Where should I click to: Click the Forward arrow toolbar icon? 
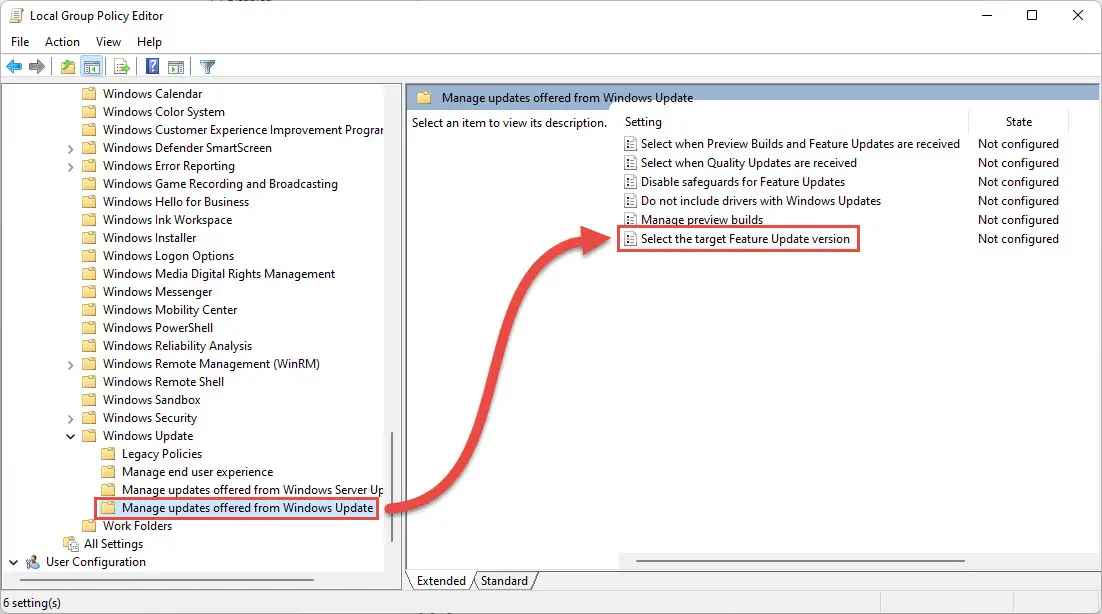[x=37, y=67]
